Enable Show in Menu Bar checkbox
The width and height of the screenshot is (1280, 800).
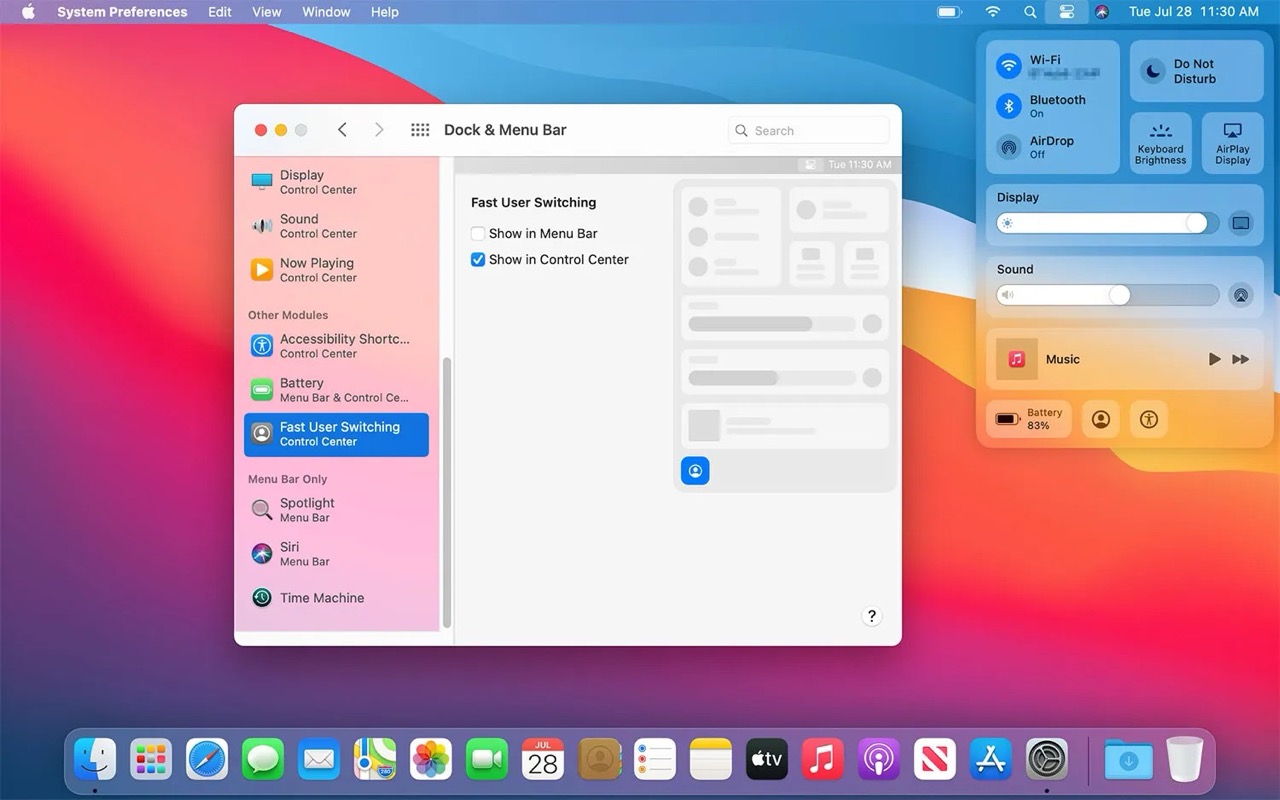[478, 233]
